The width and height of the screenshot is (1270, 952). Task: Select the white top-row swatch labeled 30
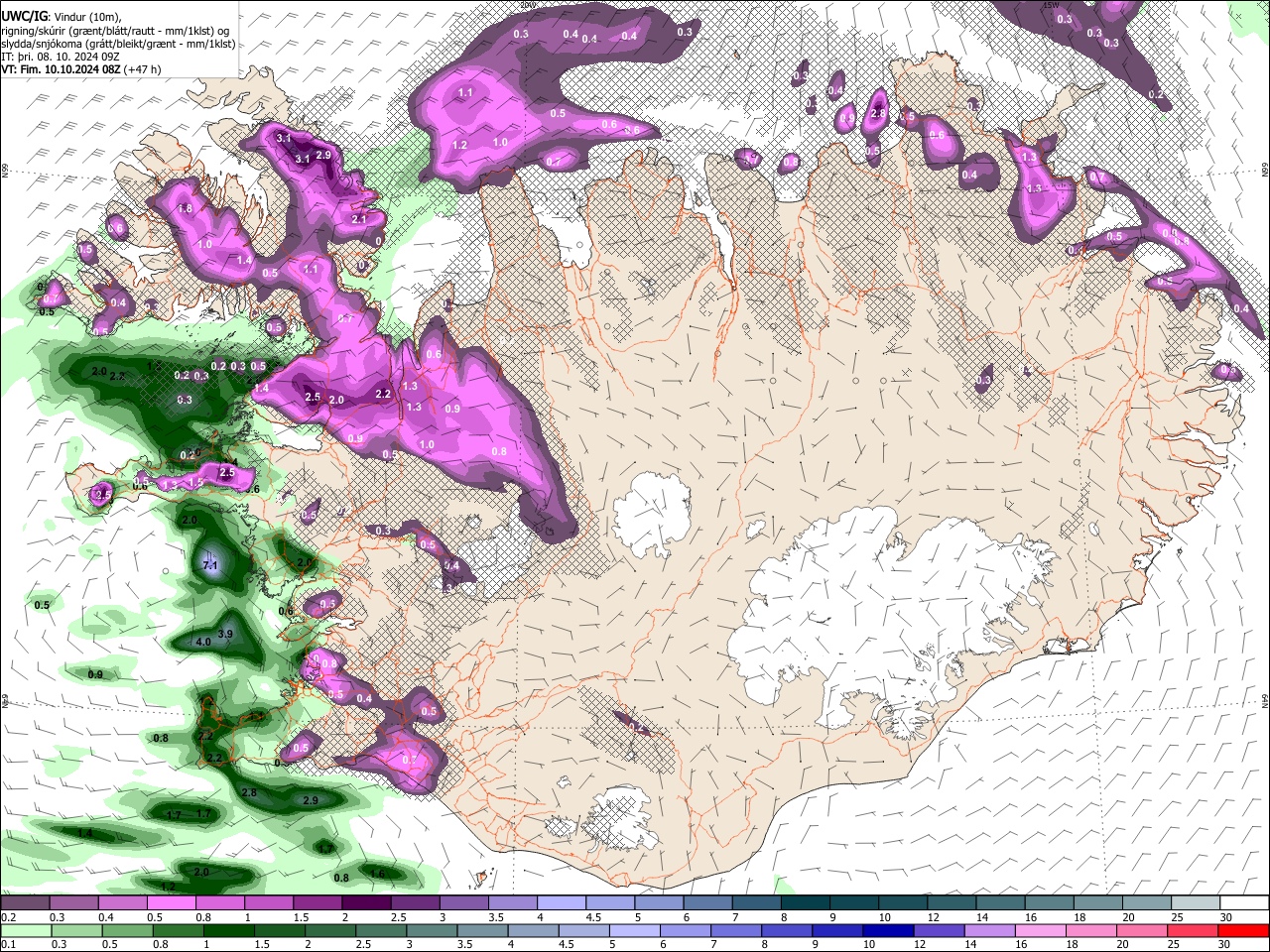click(x=1245, y=903)
